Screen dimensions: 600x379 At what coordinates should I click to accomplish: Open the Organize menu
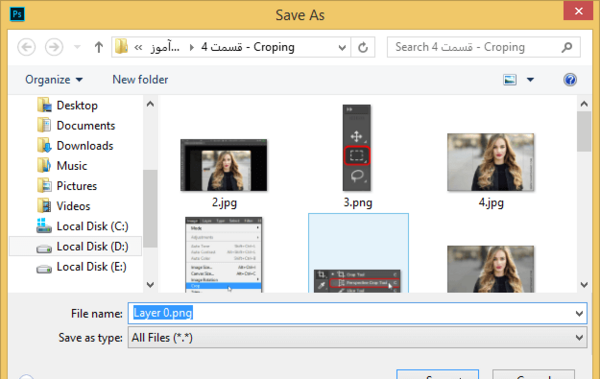(54, 80)
